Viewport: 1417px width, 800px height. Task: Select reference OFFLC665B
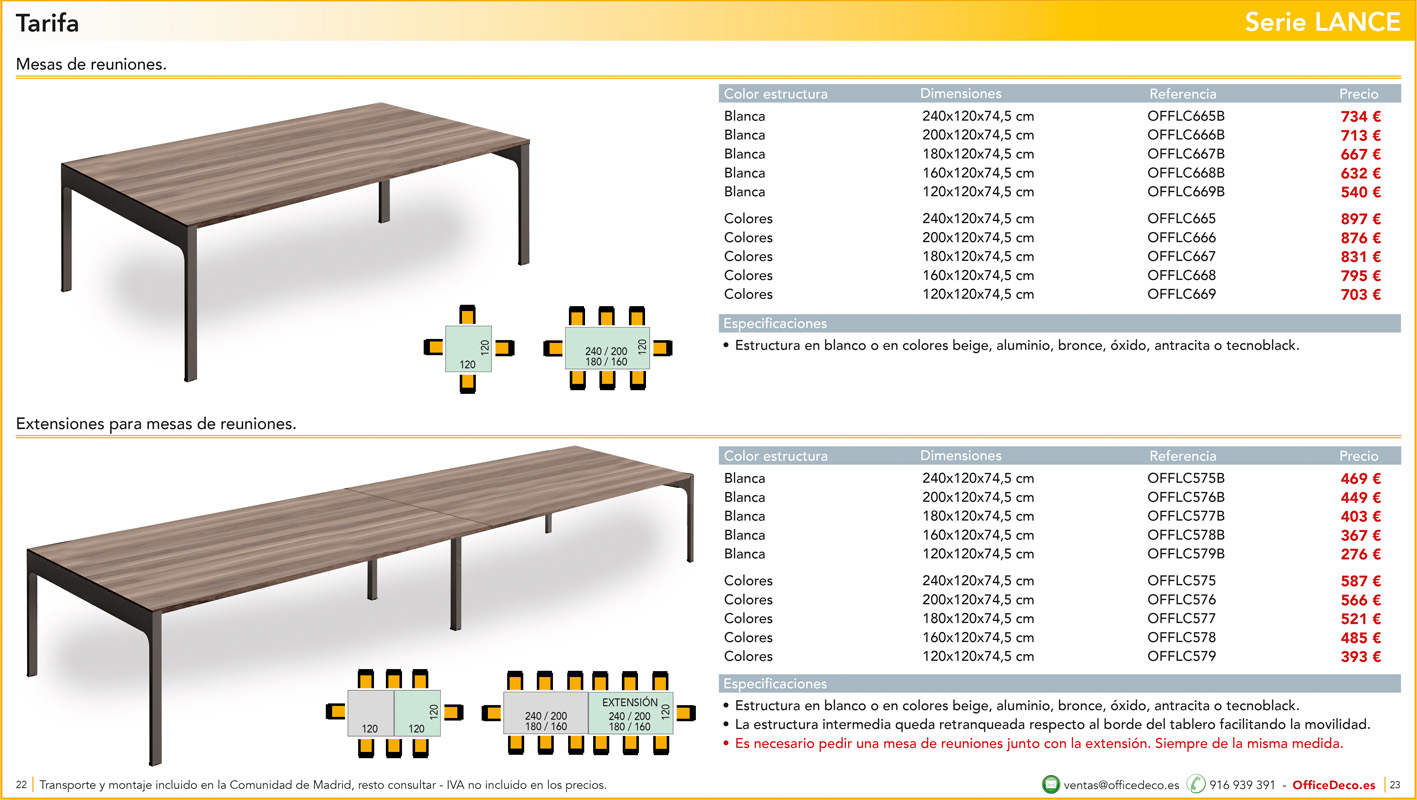pyautogui.click(x=1186, y=116)
